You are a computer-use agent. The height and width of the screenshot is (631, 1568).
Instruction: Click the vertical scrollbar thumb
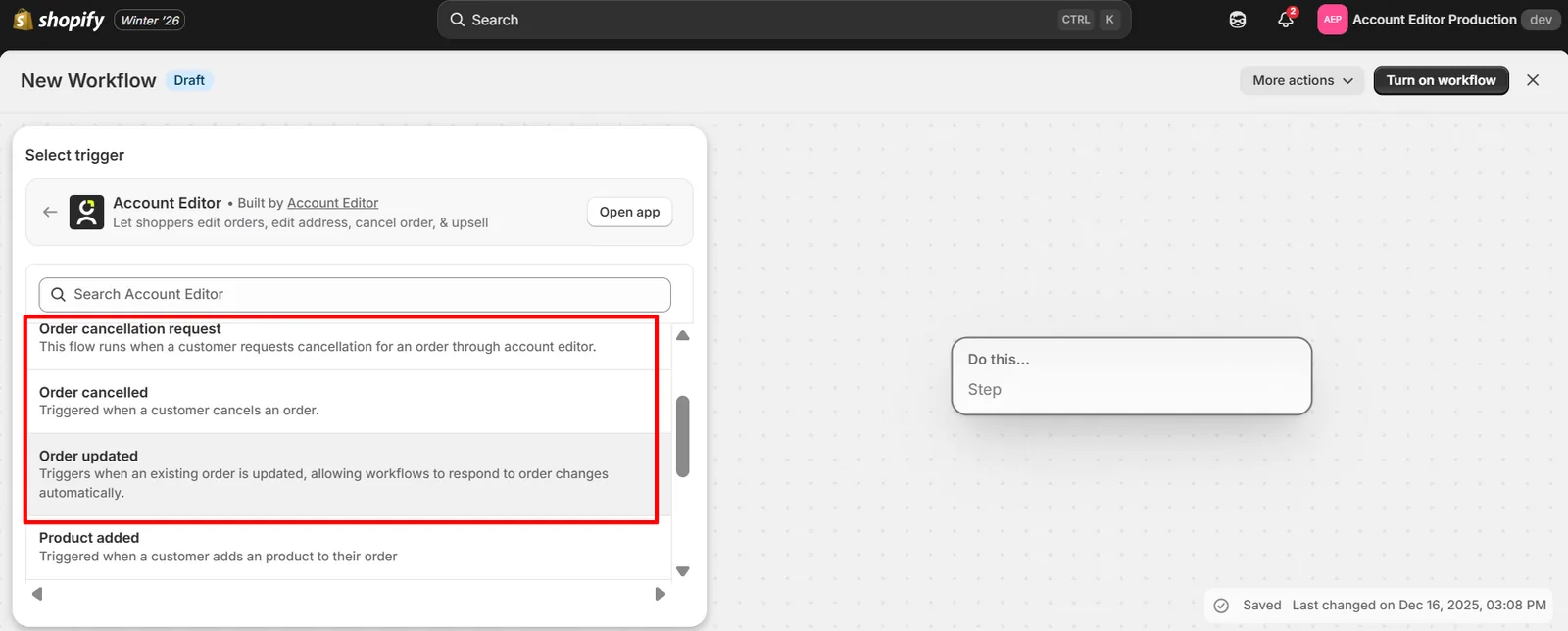tap(683, 436)
